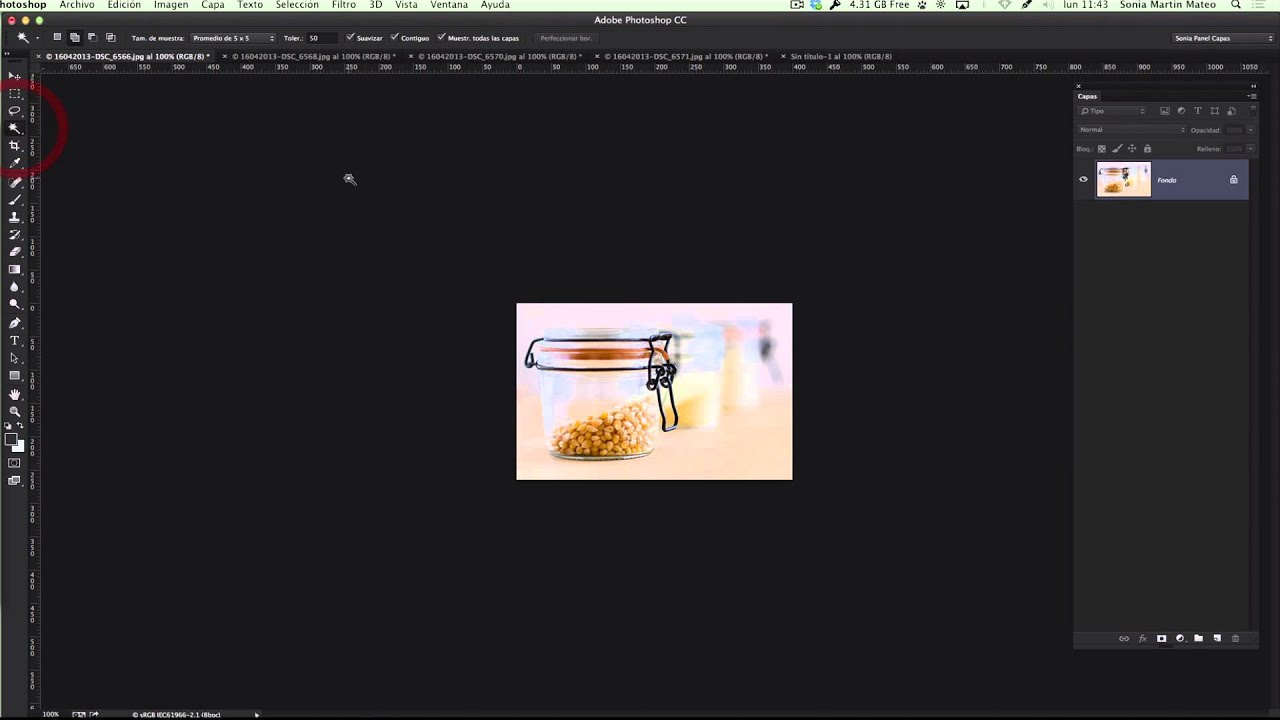Screen dimensions: 1280x720
Task: Select the Path Selection tool
Action: 14,358
